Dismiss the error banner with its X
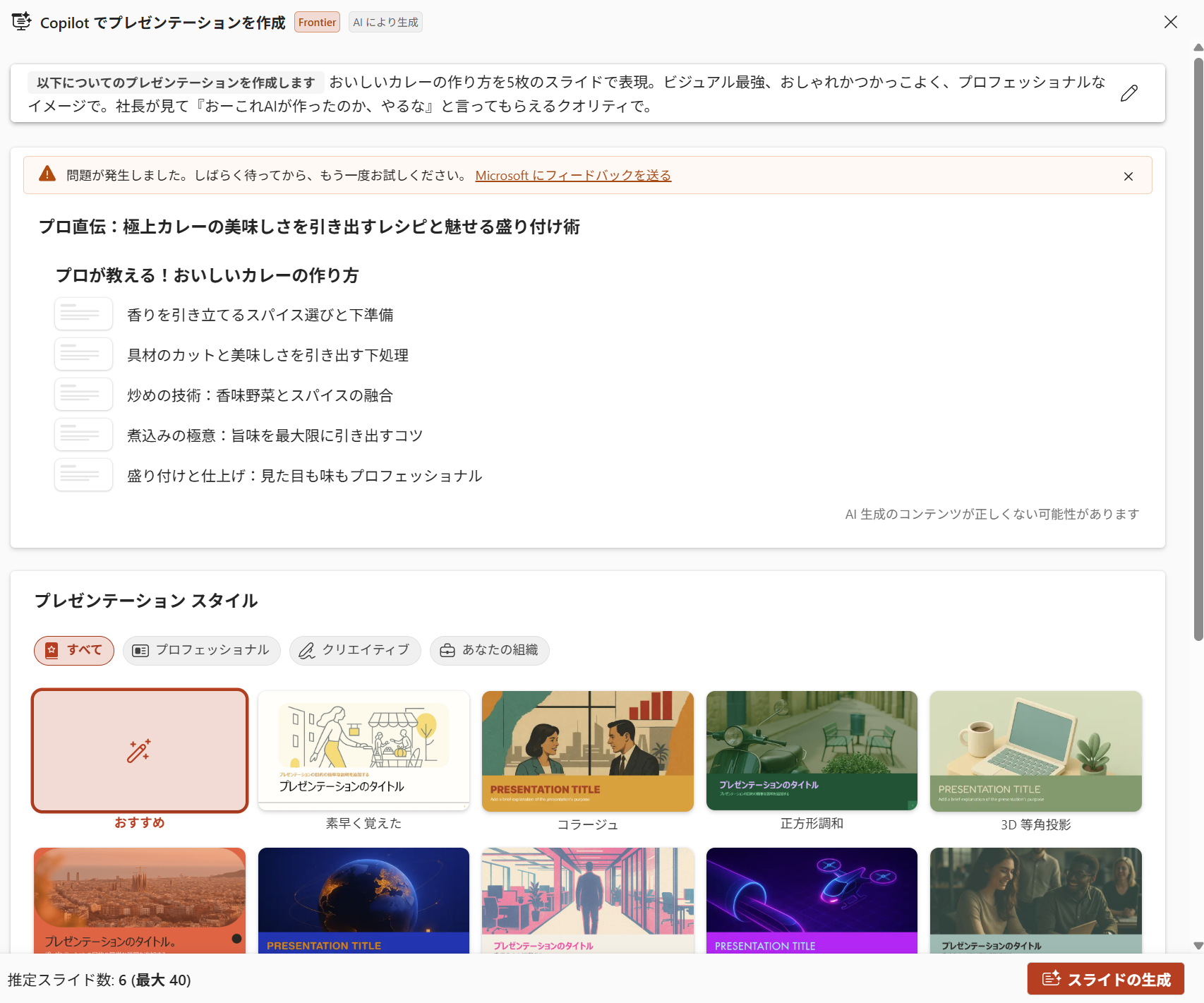Screen dimensions: 1204x1003 click(x=1128, y=176)
